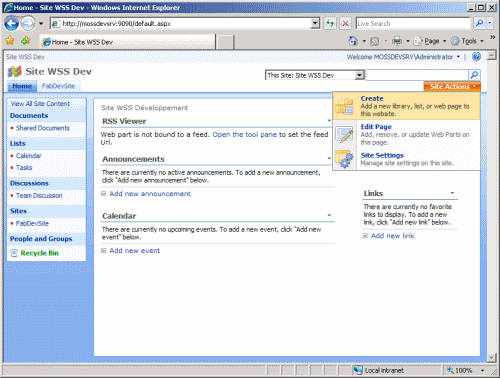Click the SharePoint search text box
Viewport: 500px width, 378px height.
coord(417,75)
